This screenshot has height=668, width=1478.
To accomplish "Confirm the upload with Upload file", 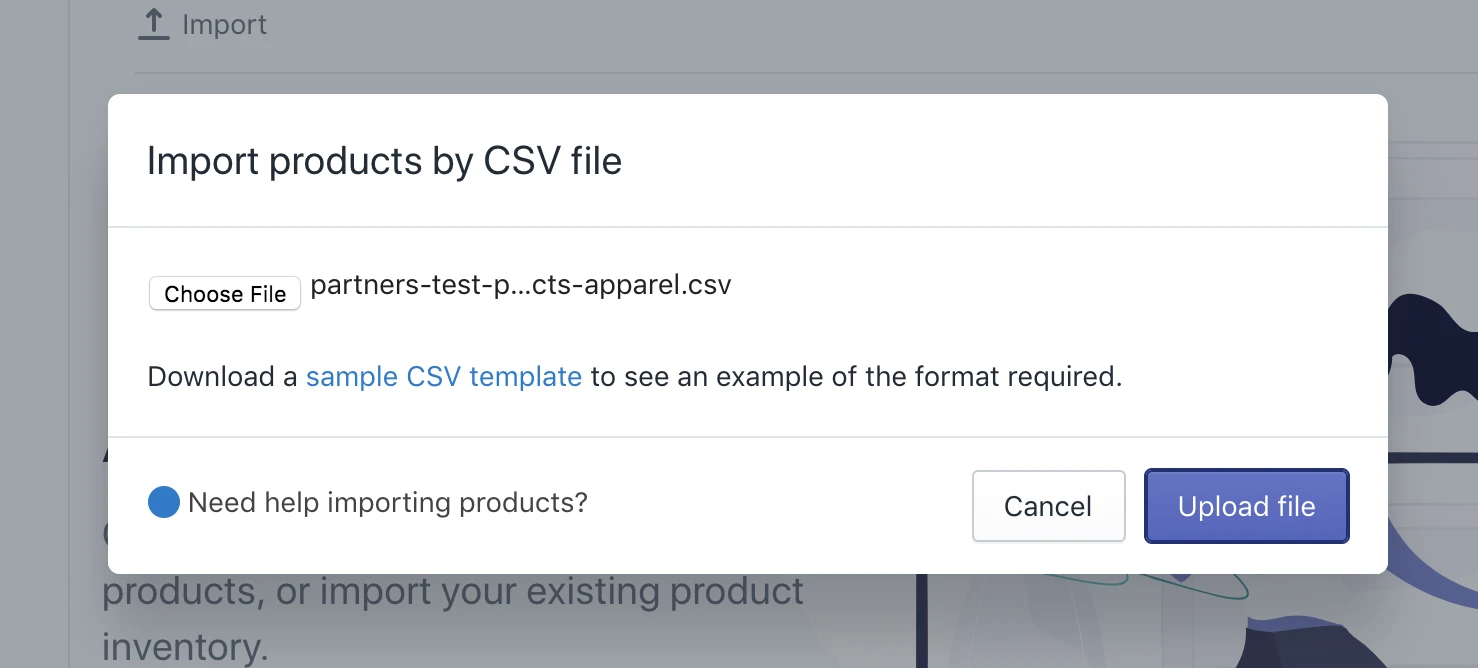I will (1246, 506).
